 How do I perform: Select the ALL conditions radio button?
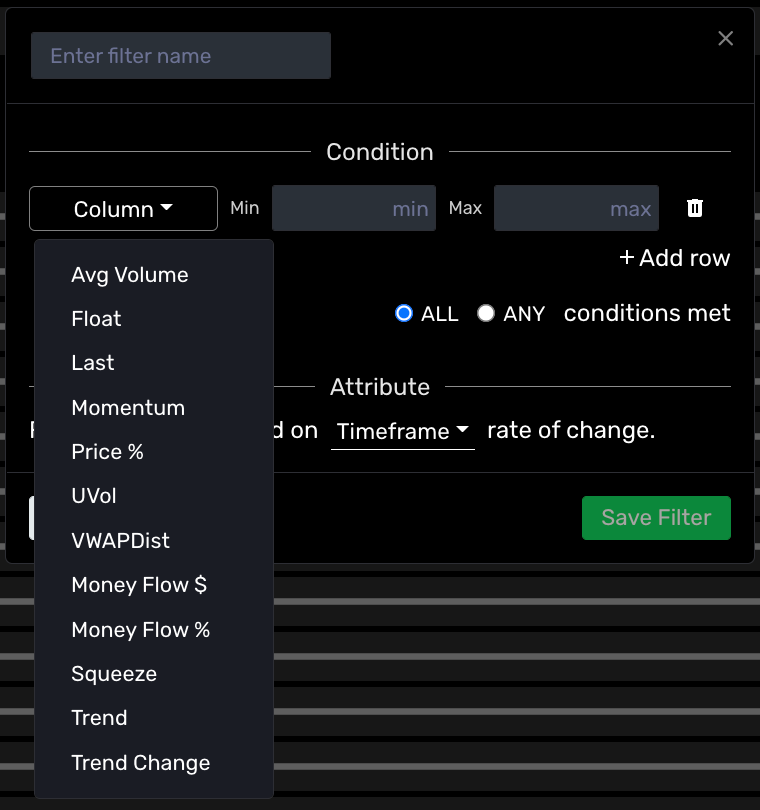click(404, 313)
